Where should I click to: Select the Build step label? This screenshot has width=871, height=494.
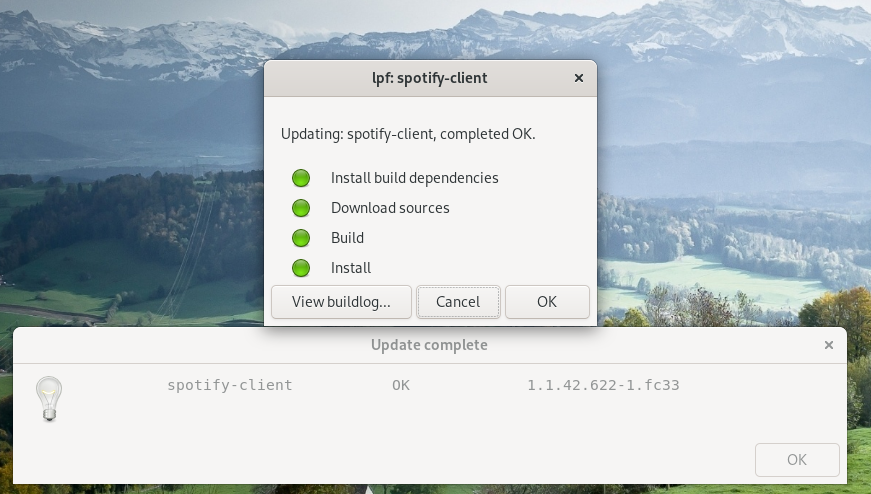click(347, 238)
